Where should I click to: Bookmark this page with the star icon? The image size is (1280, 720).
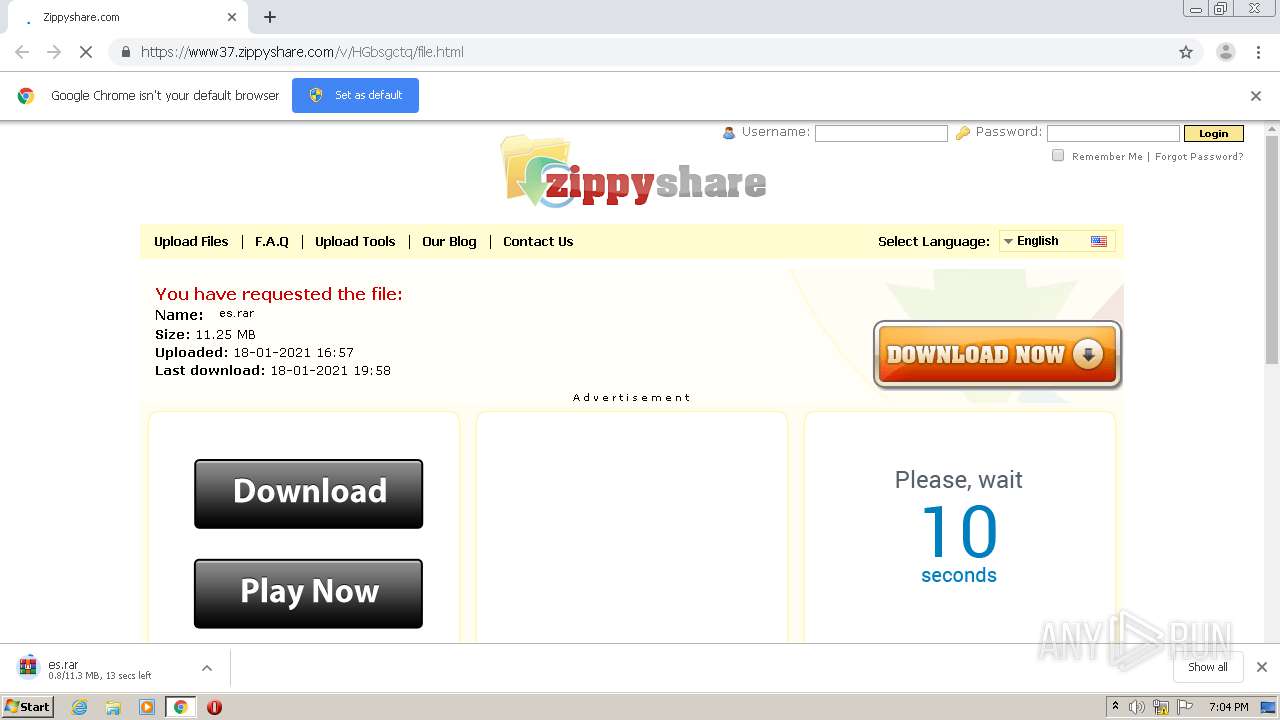point(1186,52)
